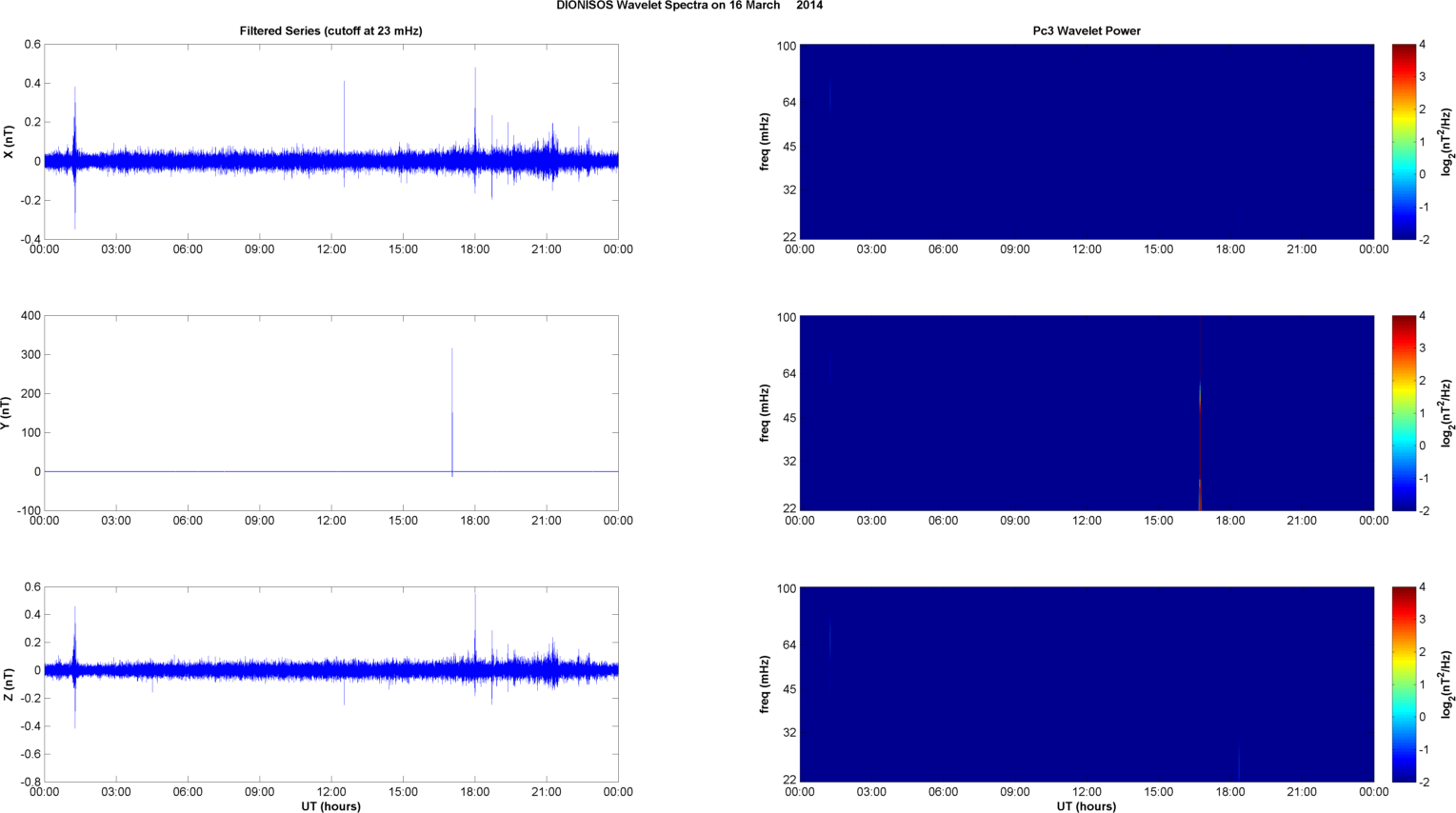The width and height of the screenshot is (1456, 813).
Task: Click the Z (nT) axis label
Action: [x=9, y=684]
